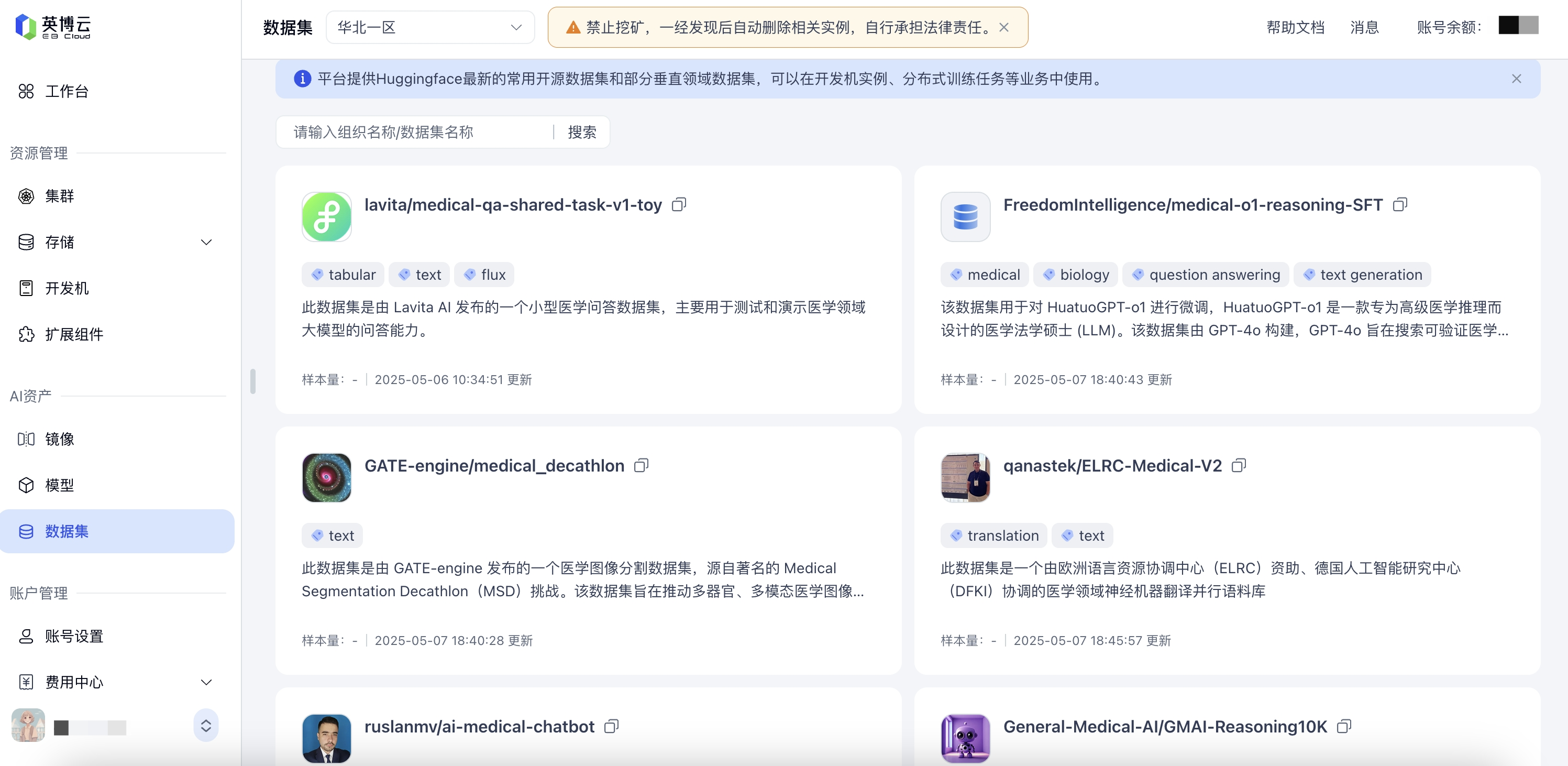The width and height of the screenshot is (1568, 766).
Task: Expand the 费用中心 submenu chevron
Action: pos(206,682)
